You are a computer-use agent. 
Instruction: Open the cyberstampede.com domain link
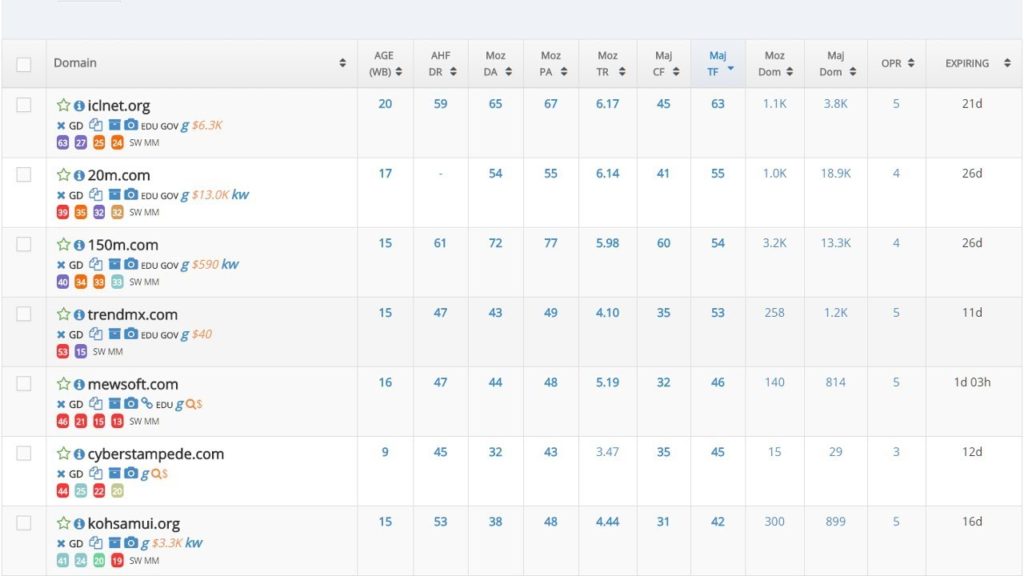coord(155,454)
